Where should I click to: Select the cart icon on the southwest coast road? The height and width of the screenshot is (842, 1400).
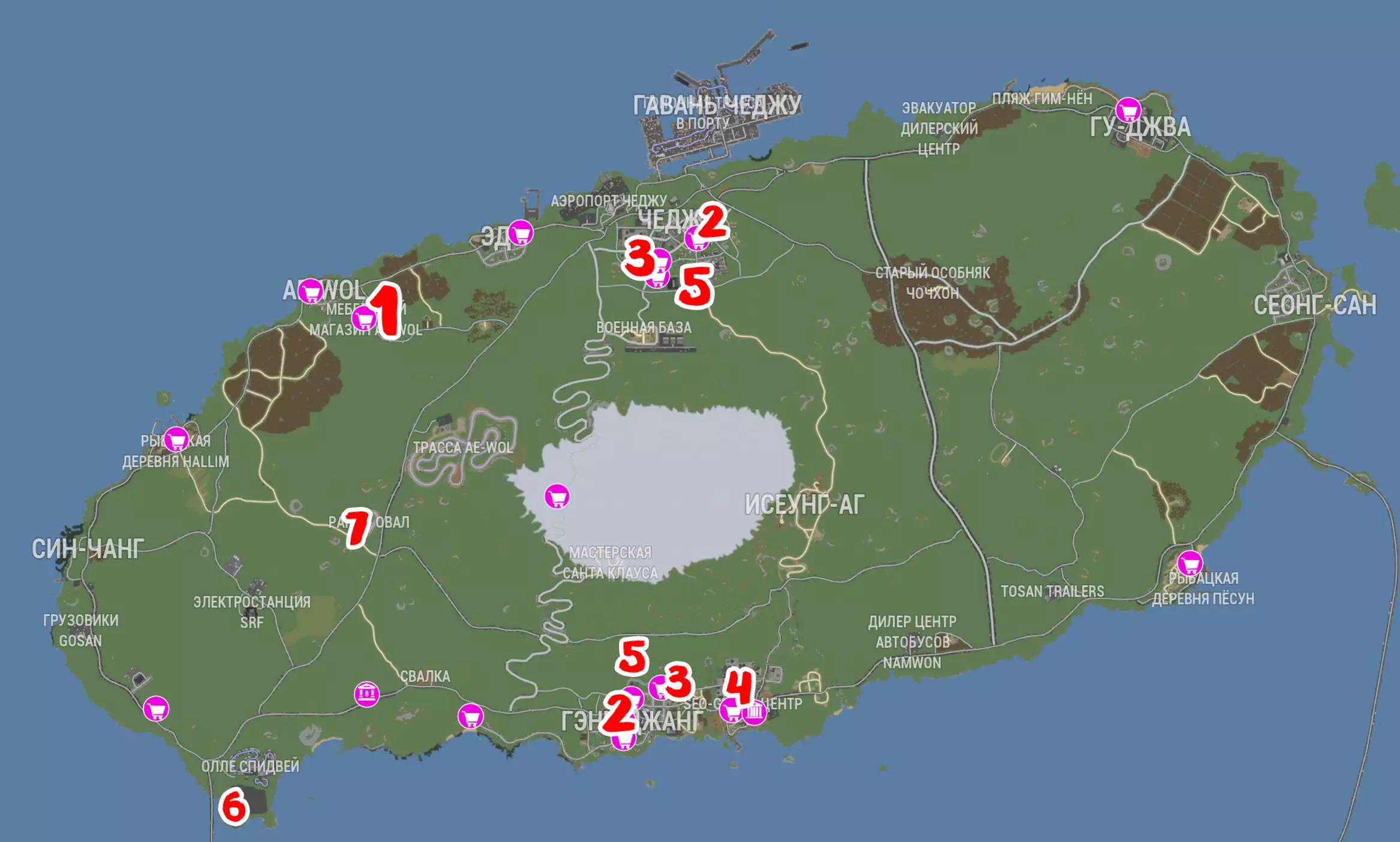[x=156, y=709]
